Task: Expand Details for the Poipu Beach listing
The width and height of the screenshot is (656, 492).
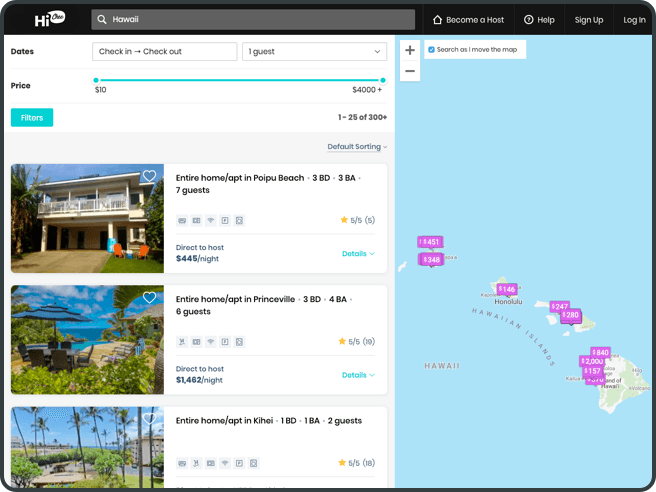Action: [358, 254]
